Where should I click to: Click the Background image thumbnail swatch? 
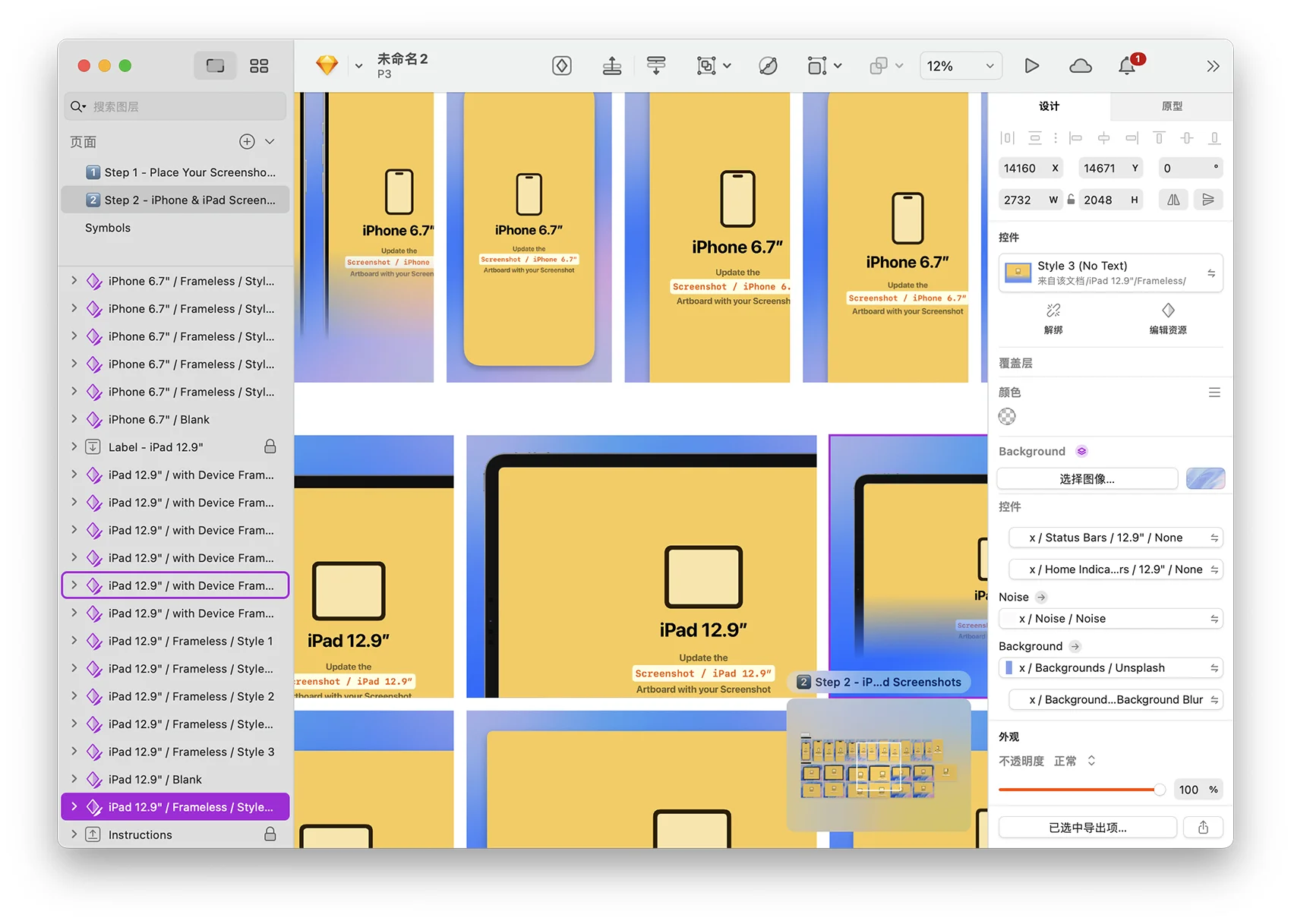(1205, 479)
